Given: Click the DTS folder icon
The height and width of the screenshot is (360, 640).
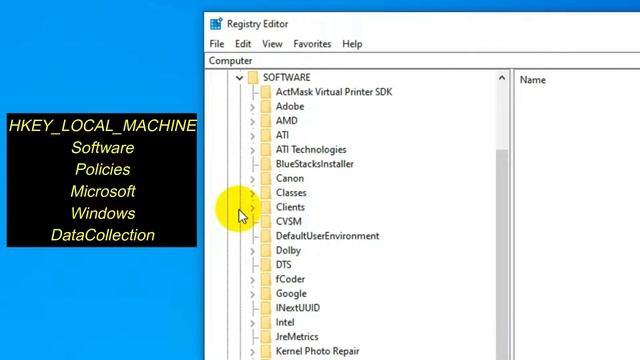Looking at the screenshot, I should 266,264.
